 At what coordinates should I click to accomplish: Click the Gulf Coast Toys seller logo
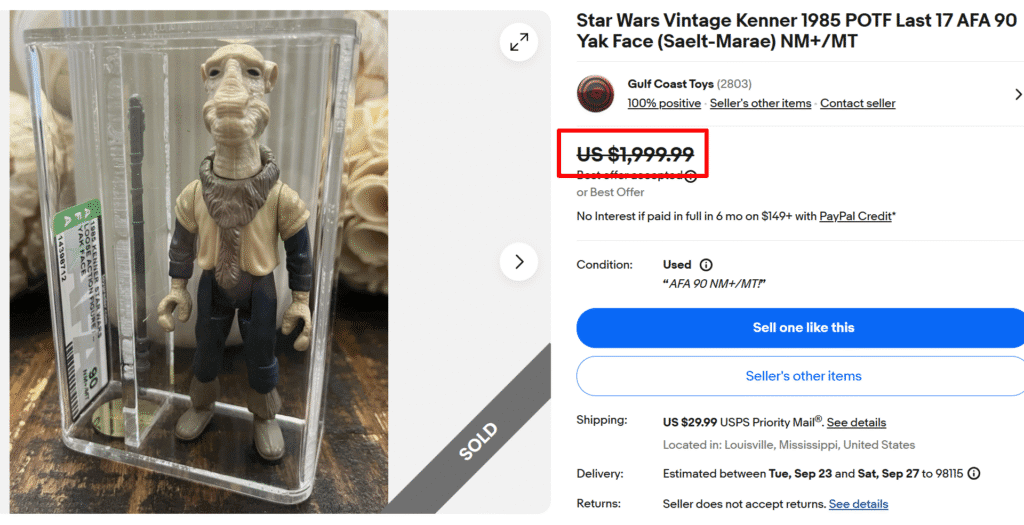595,94
